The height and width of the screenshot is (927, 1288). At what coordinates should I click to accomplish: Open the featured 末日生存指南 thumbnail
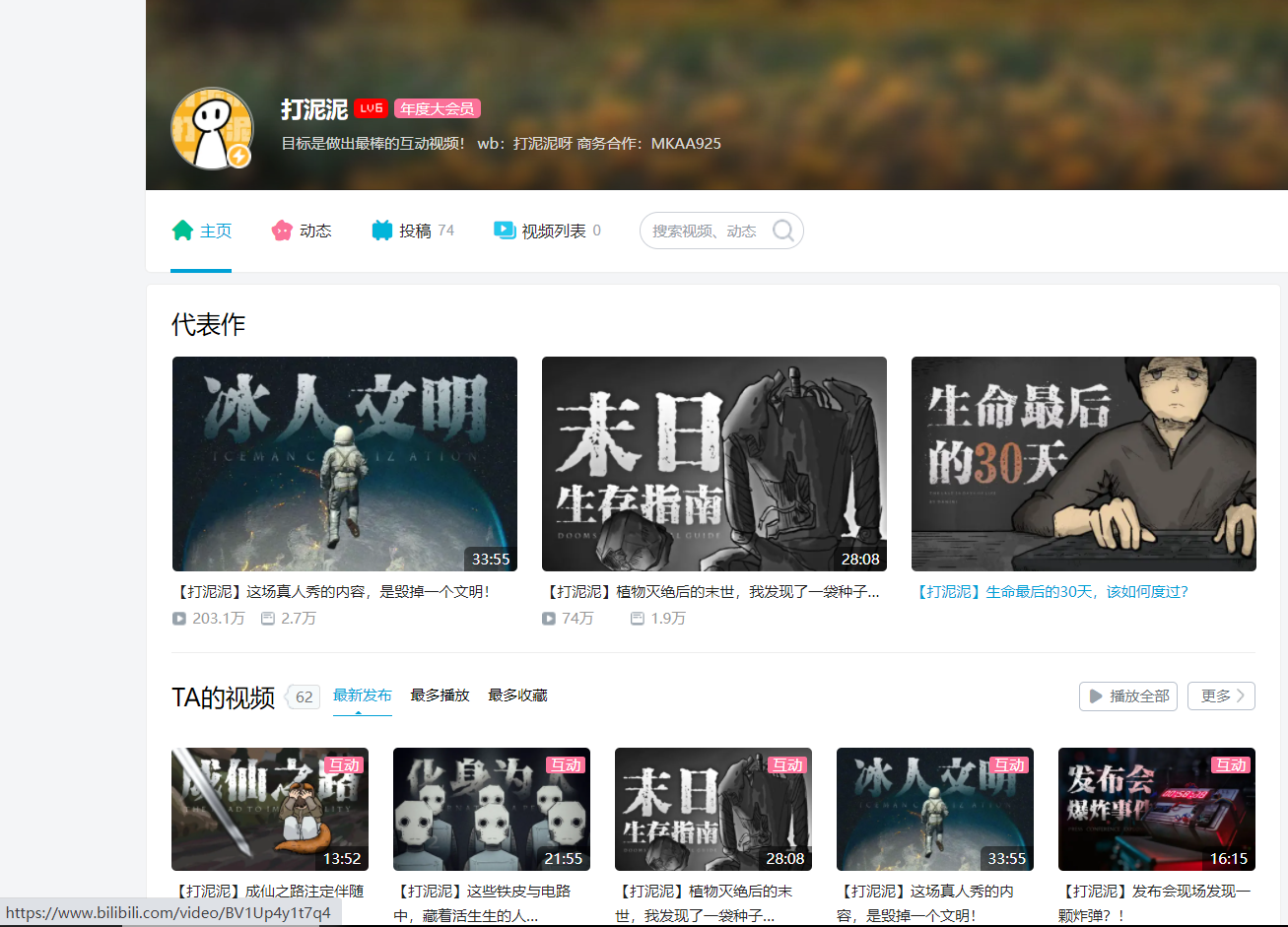click(x=713, y=463)
